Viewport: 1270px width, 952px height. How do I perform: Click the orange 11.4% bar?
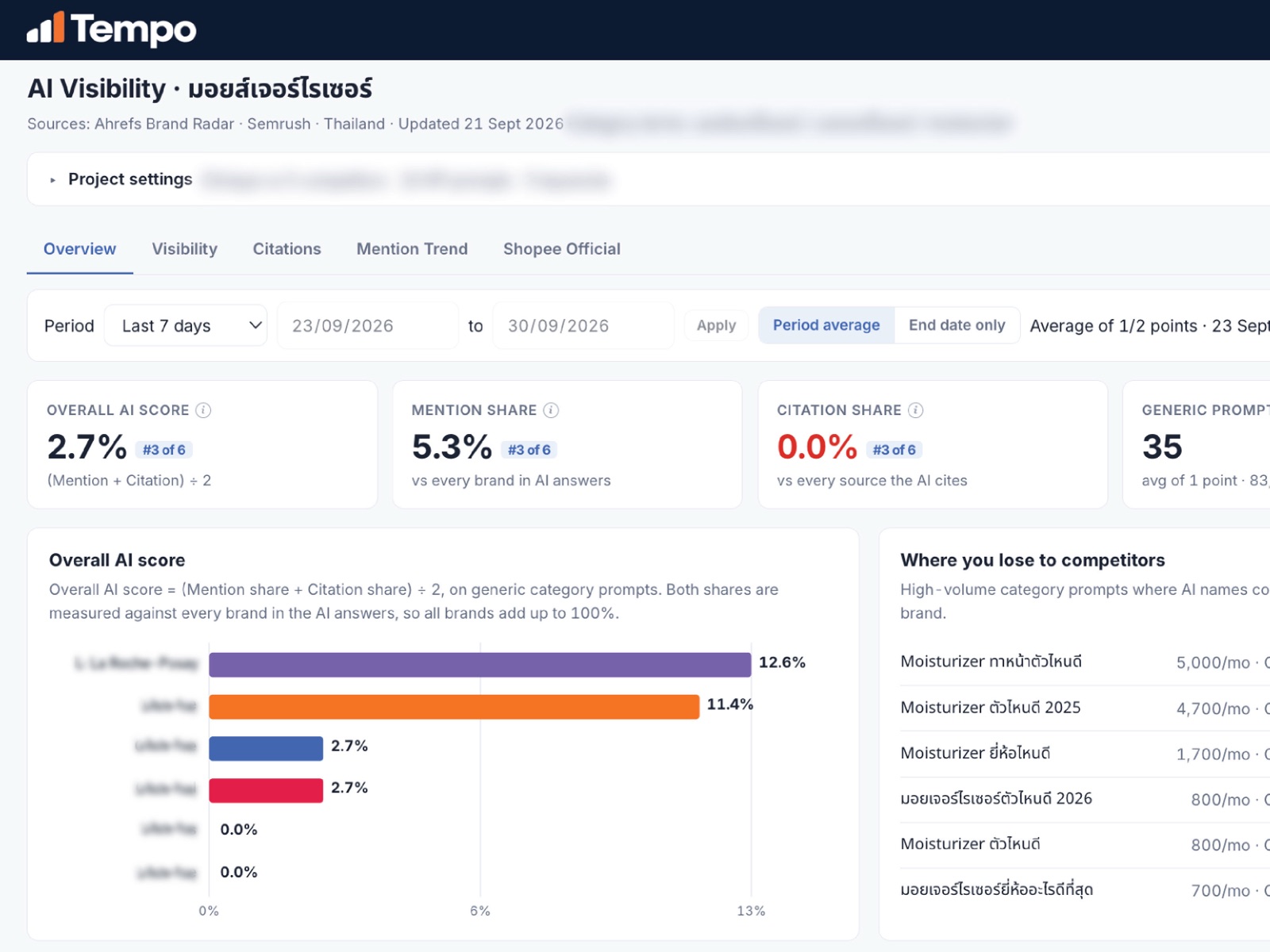pos(454,707)
